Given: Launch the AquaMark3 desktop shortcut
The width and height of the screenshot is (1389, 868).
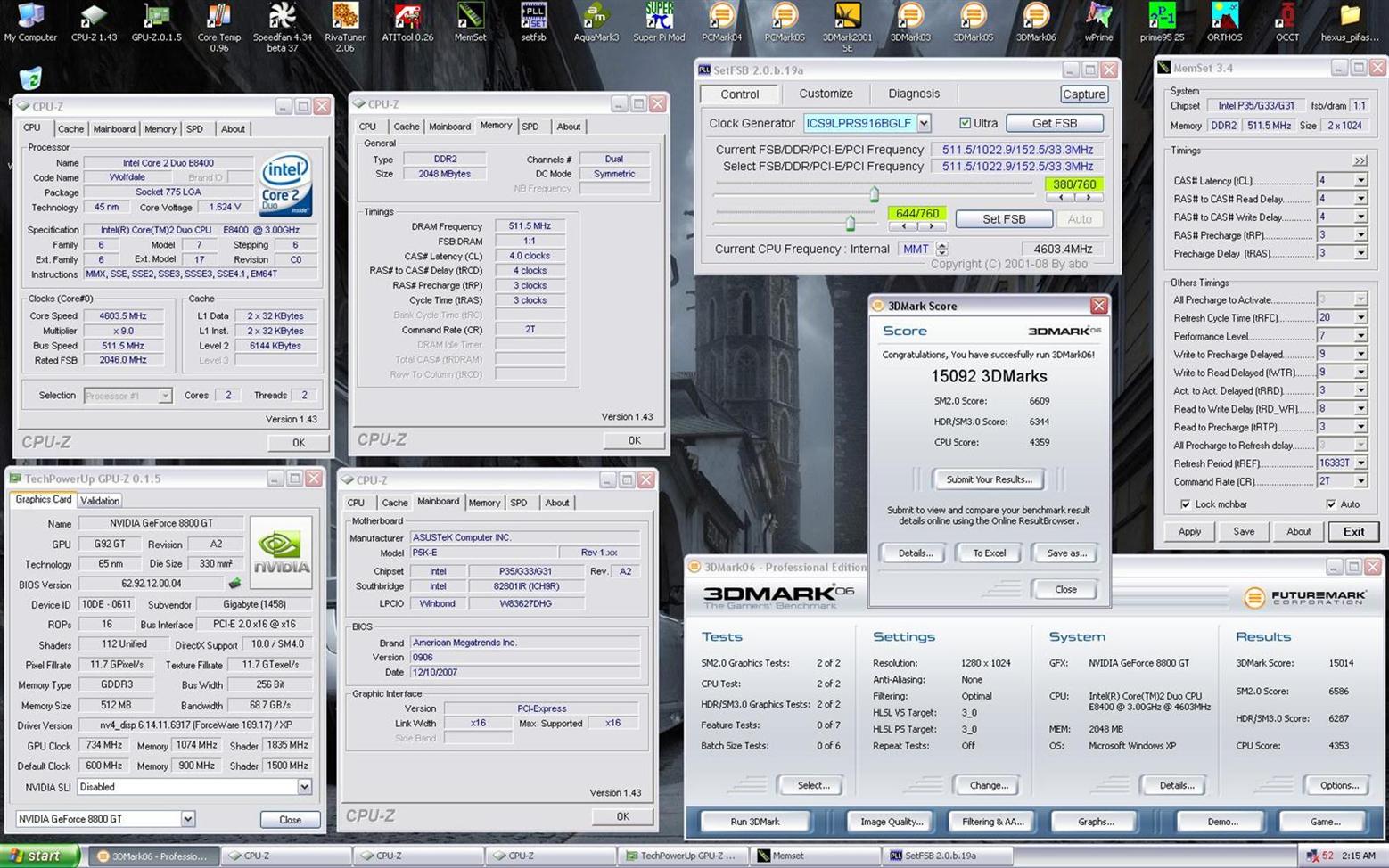Looking at the screenshot, I should [596, 22].
